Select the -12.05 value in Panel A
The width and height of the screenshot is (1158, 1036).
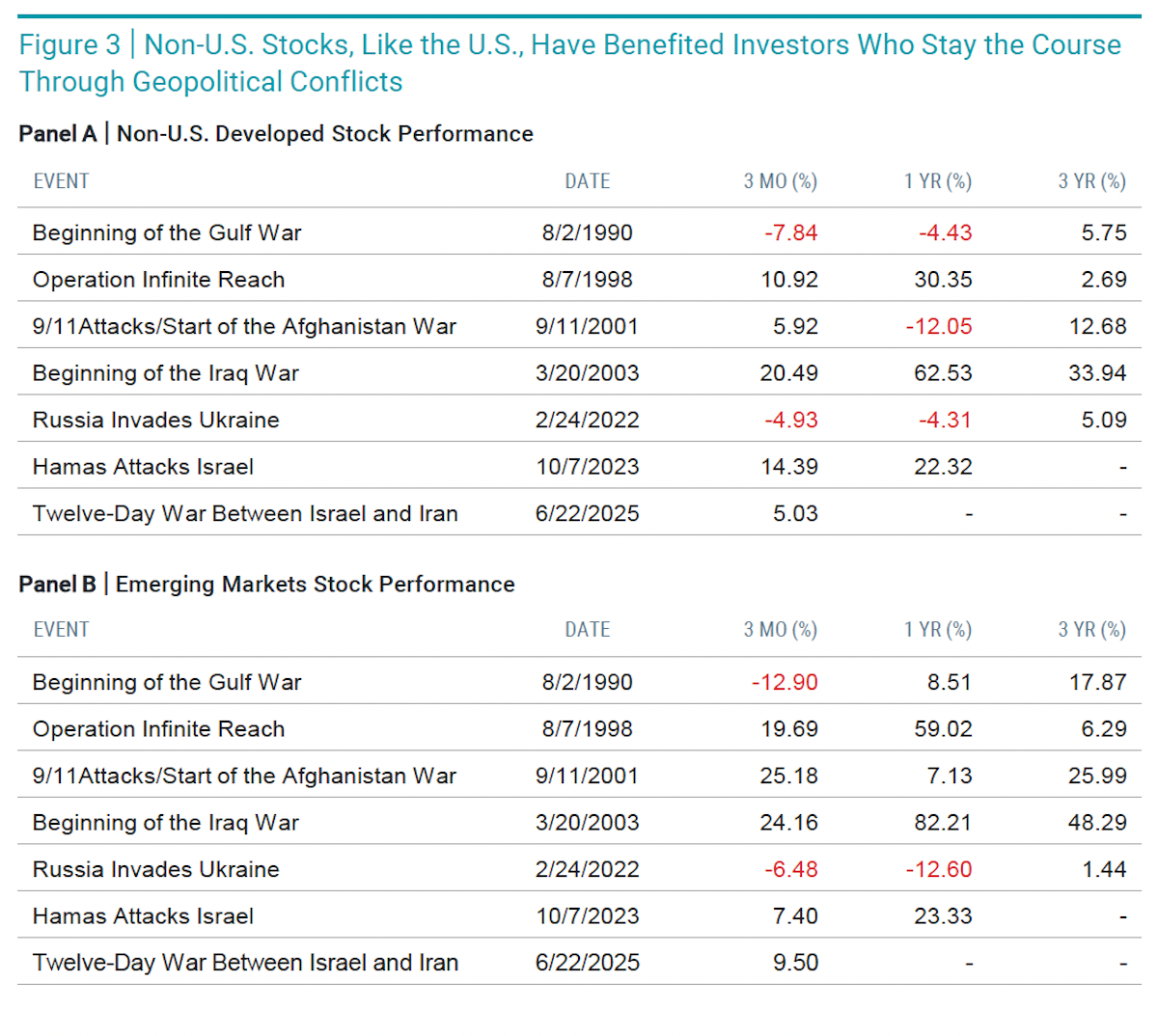(x=939, y=327)
